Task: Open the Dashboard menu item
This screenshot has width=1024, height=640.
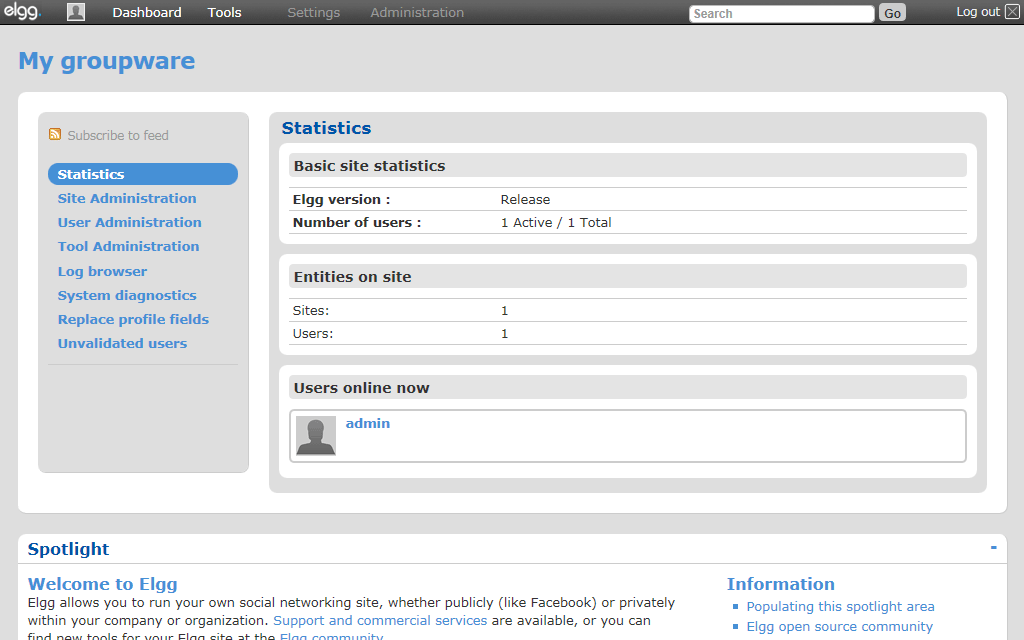Action: 147,13
